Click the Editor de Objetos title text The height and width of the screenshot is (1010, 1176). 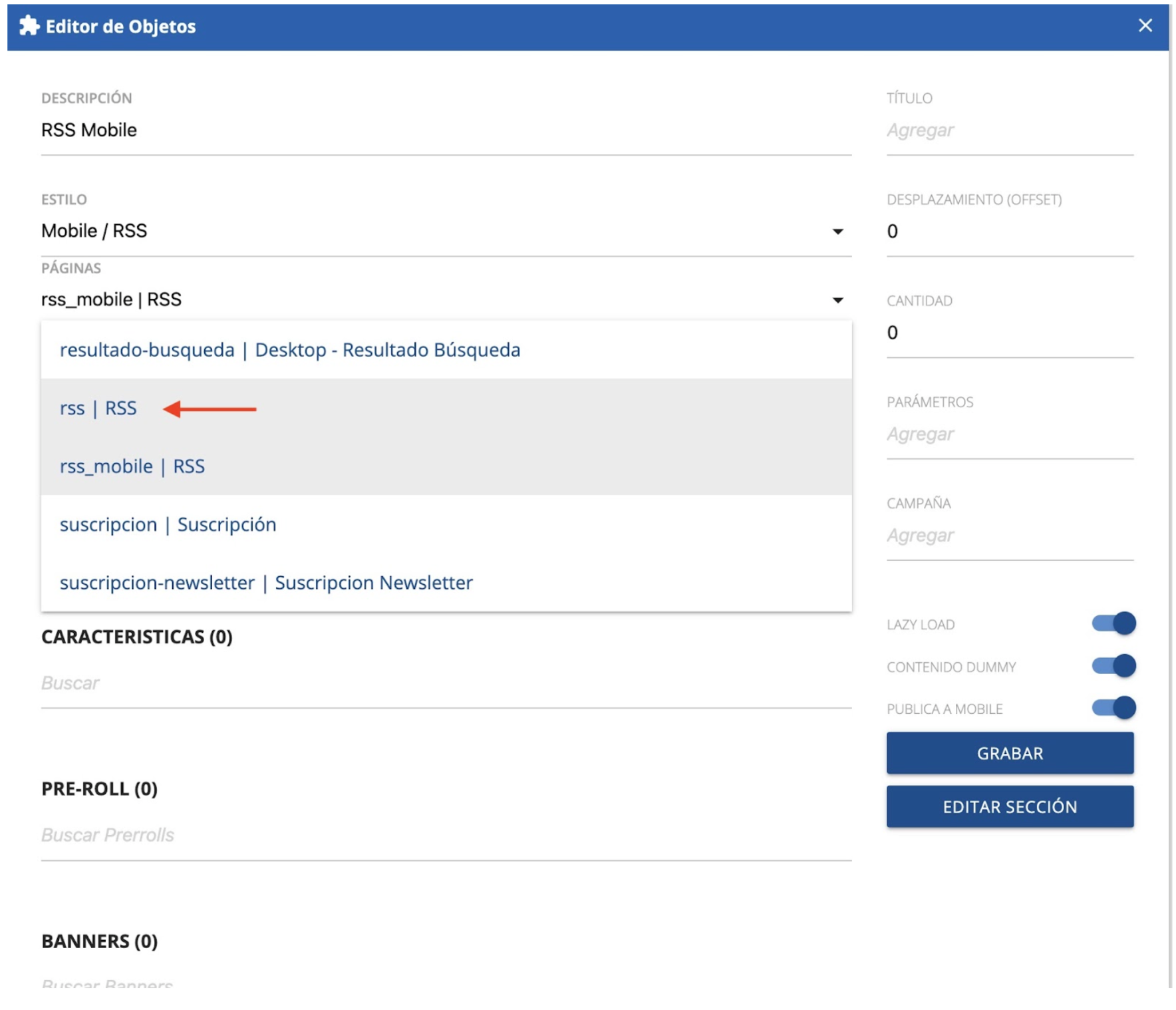pos(120,27)
